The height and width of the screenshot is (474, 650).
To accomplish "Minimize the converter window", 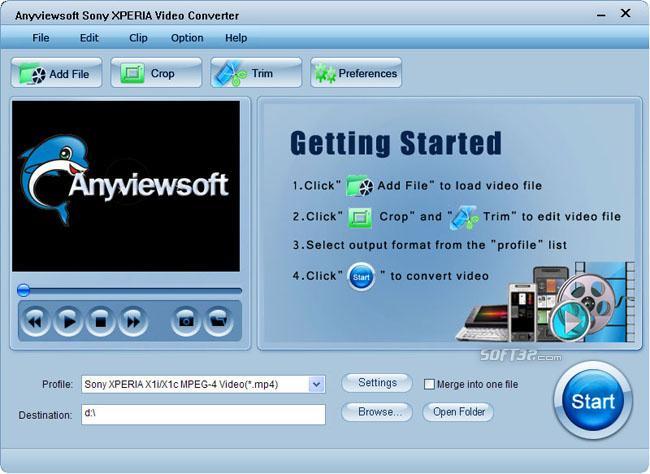I will (601, 15).
